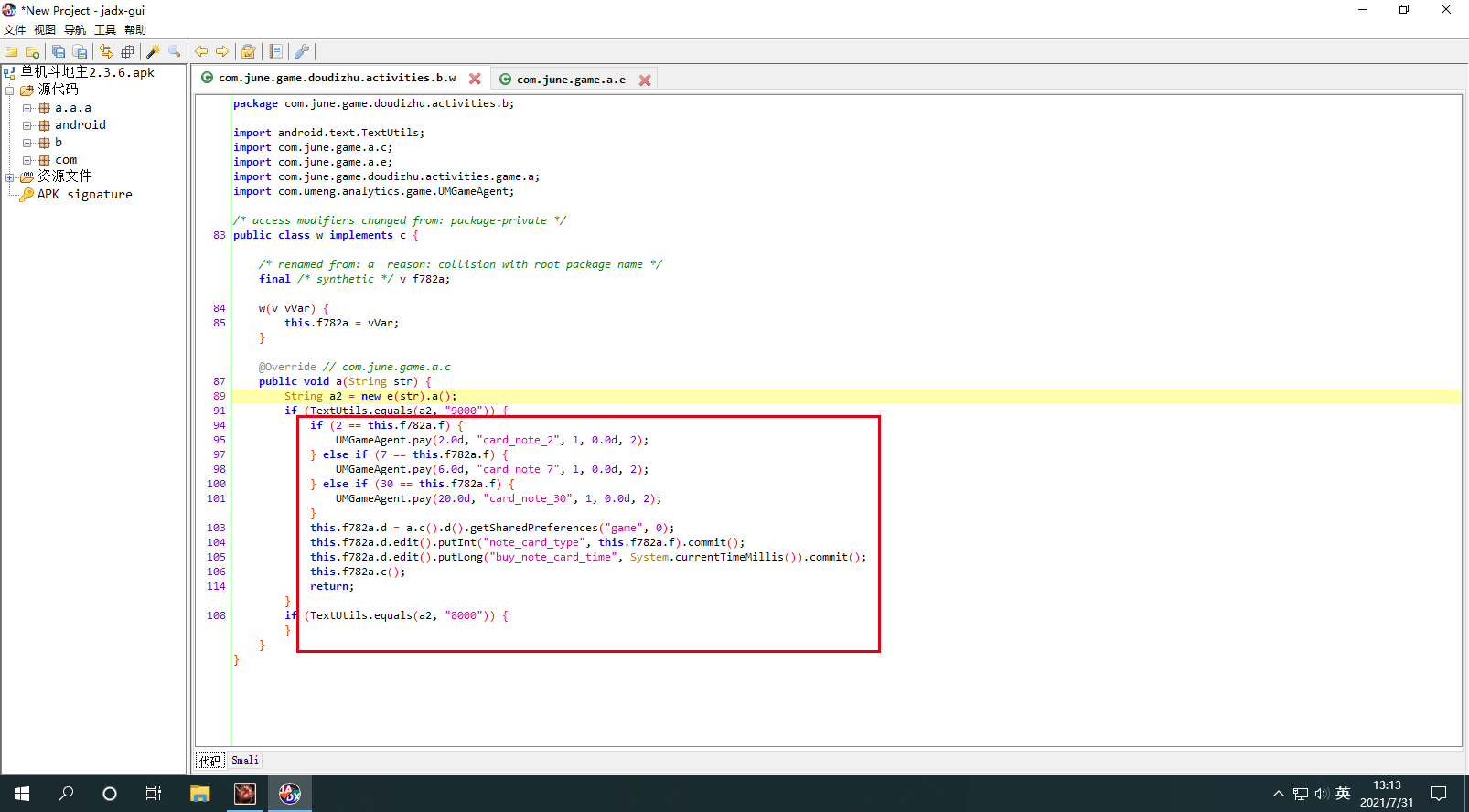
Task: Toggle the deobfuscation lock icon
Action: point(248,52)
